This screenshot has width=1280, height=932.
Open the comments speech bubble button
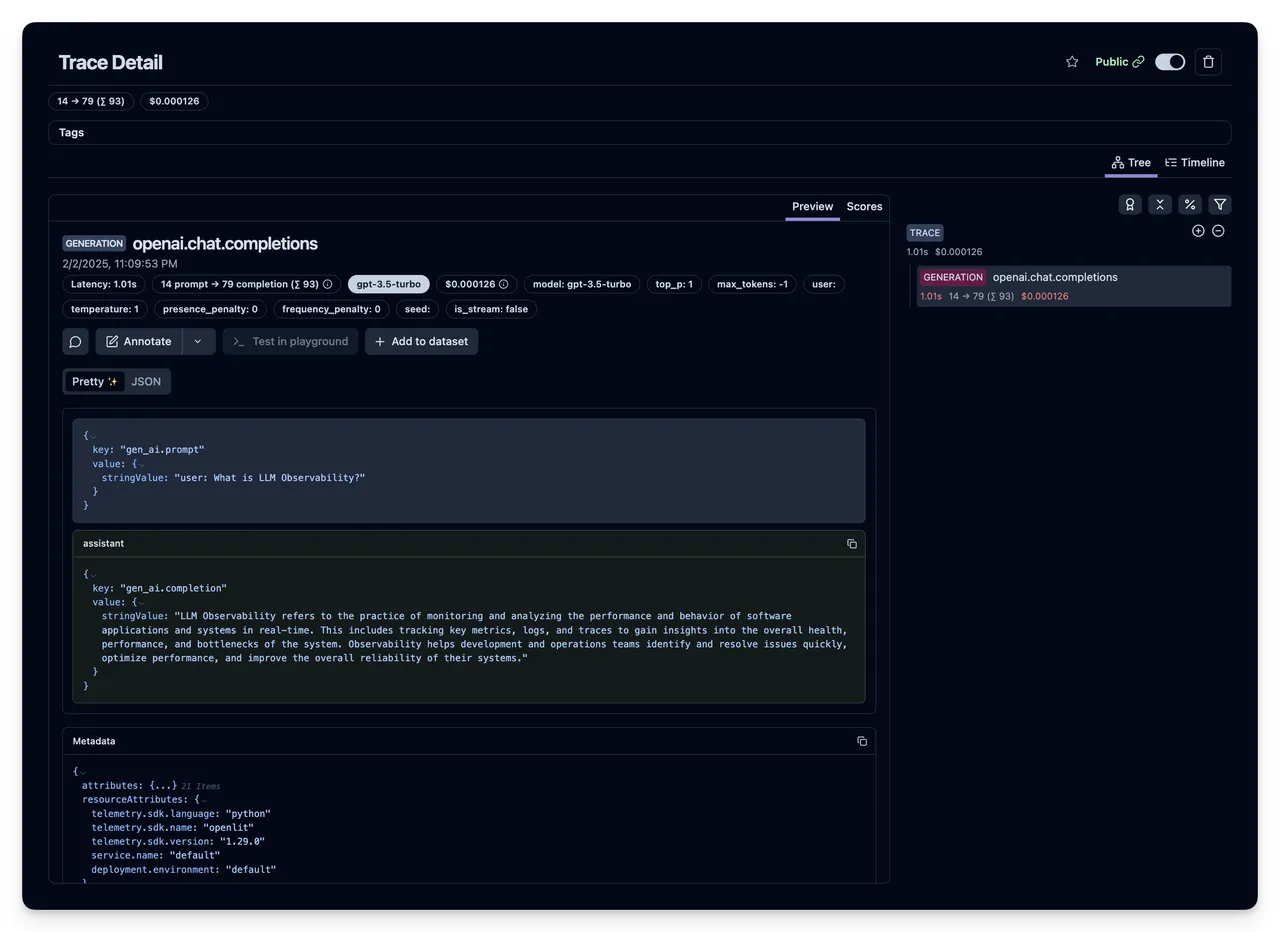(75, 341)
